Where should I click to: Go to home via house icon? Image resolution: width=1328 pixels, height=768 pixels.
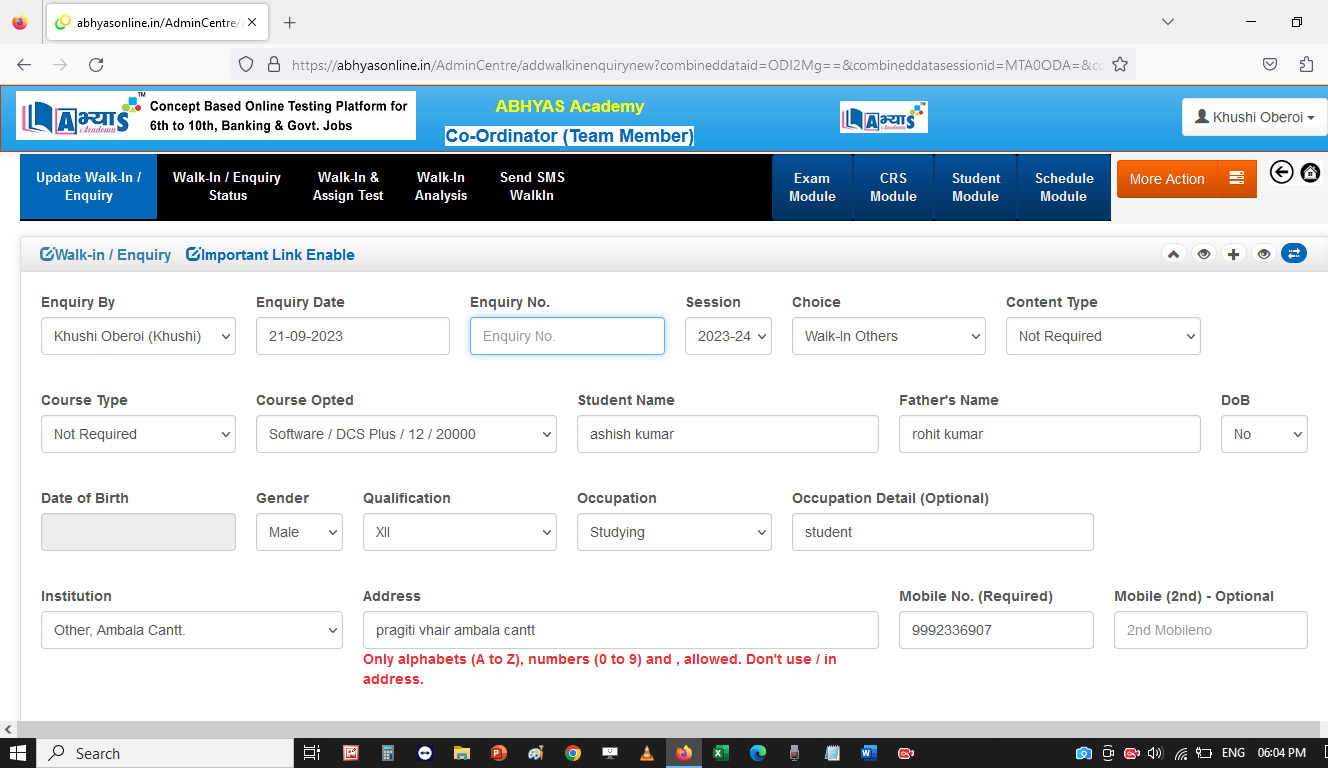pyautogui.click(x=1310, y=172)
